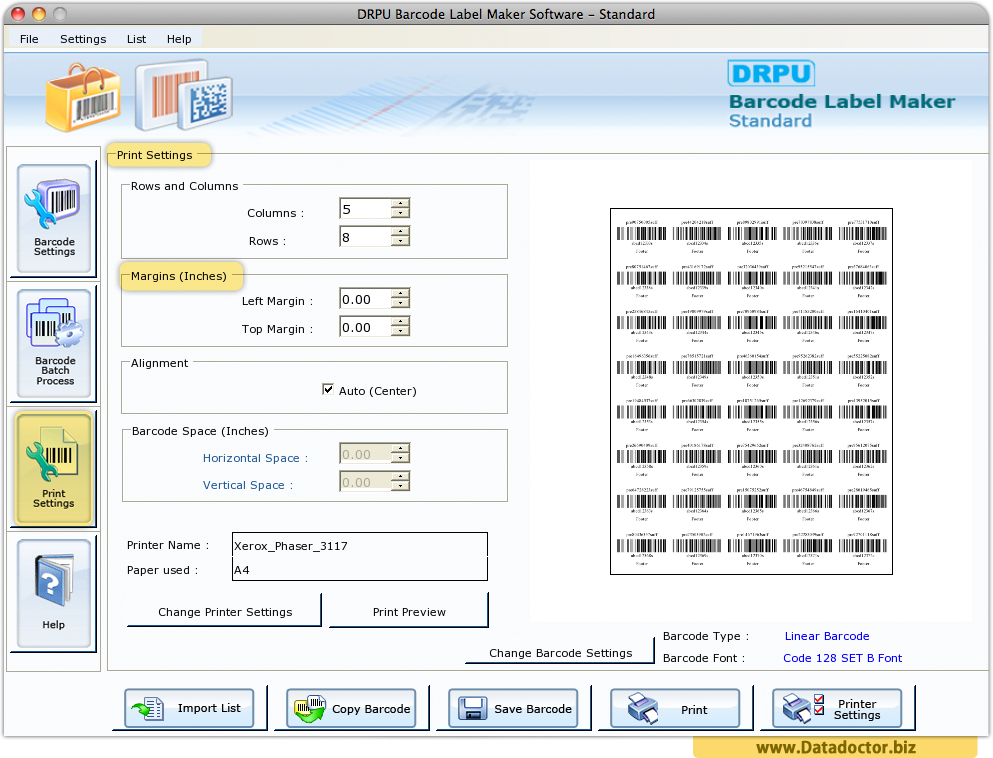The height and width of the screenshot is (758, 993).
Task: Toggle the Auto (Center) alignment checkbox
Action: 328,389
